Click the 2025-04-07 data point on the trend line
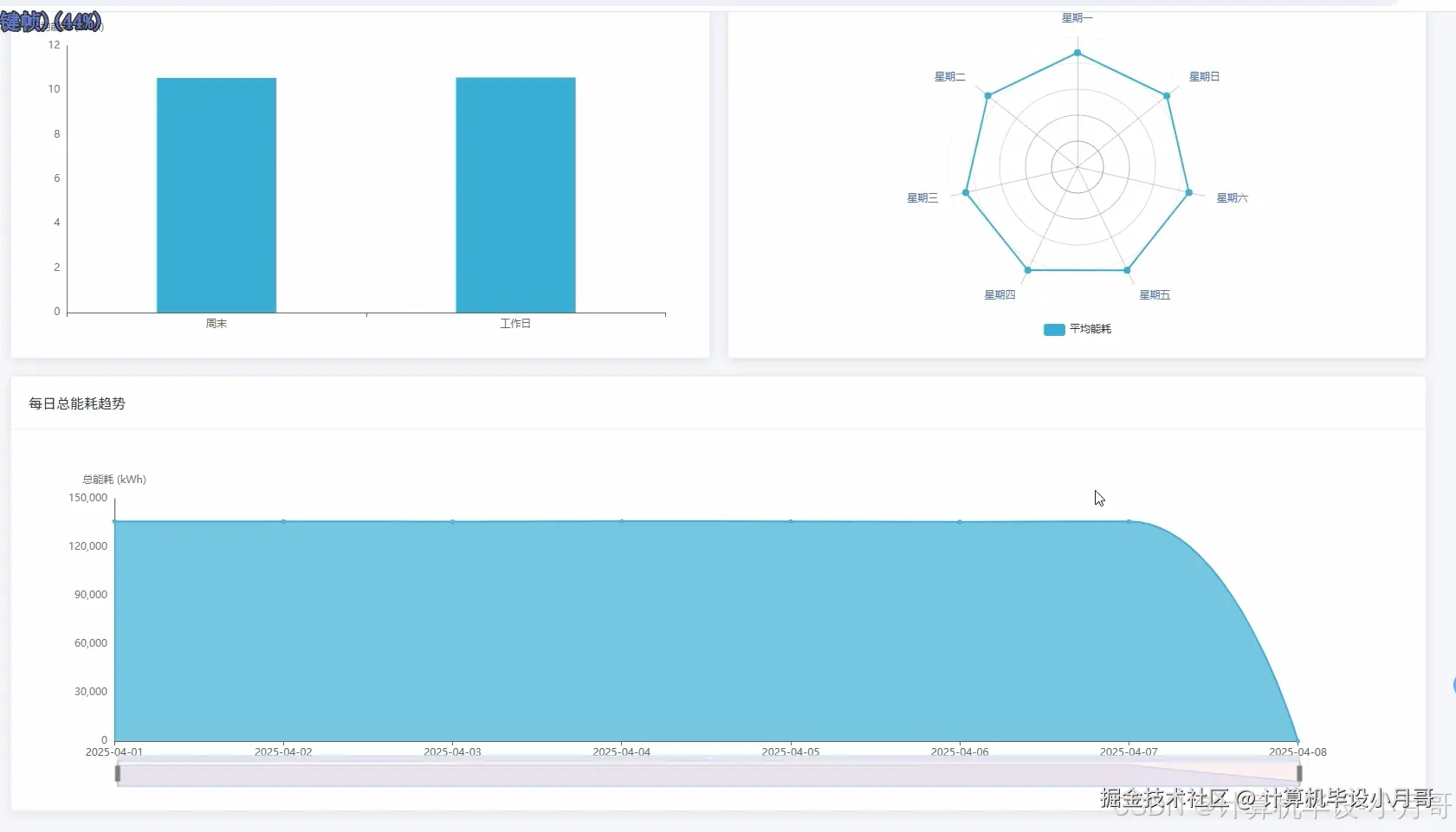Viewport: 1456px width, 832px height. [1129, 521]
